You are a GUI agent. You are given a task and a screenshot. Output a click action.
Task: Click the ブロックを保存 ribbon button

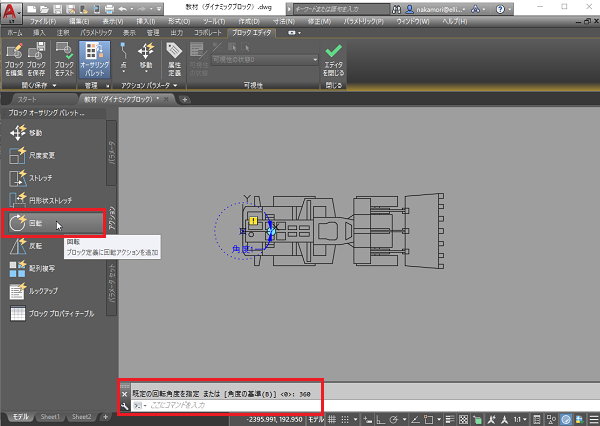point(36,59)
